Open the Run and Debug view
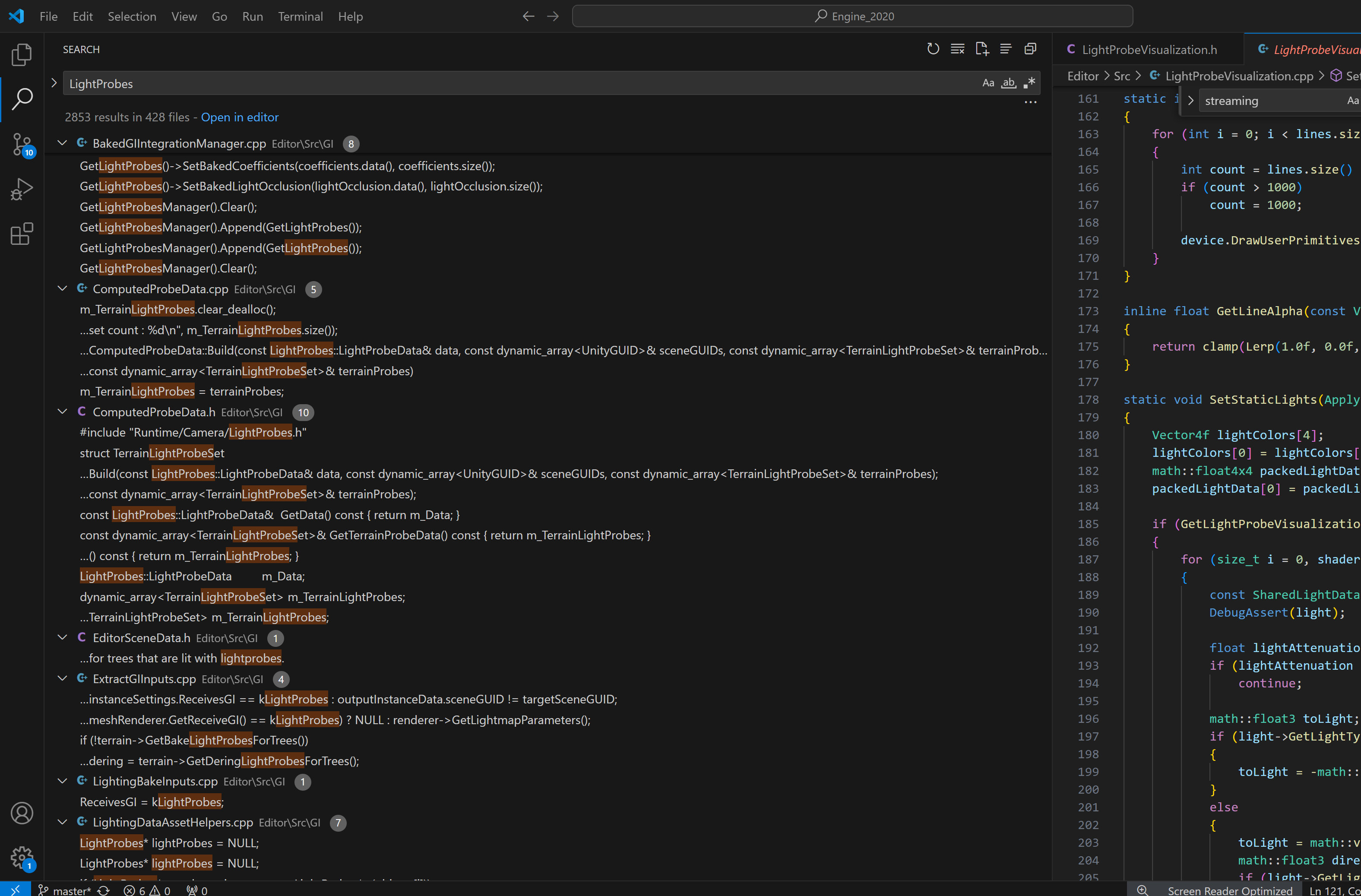 [x=22, y=189]
